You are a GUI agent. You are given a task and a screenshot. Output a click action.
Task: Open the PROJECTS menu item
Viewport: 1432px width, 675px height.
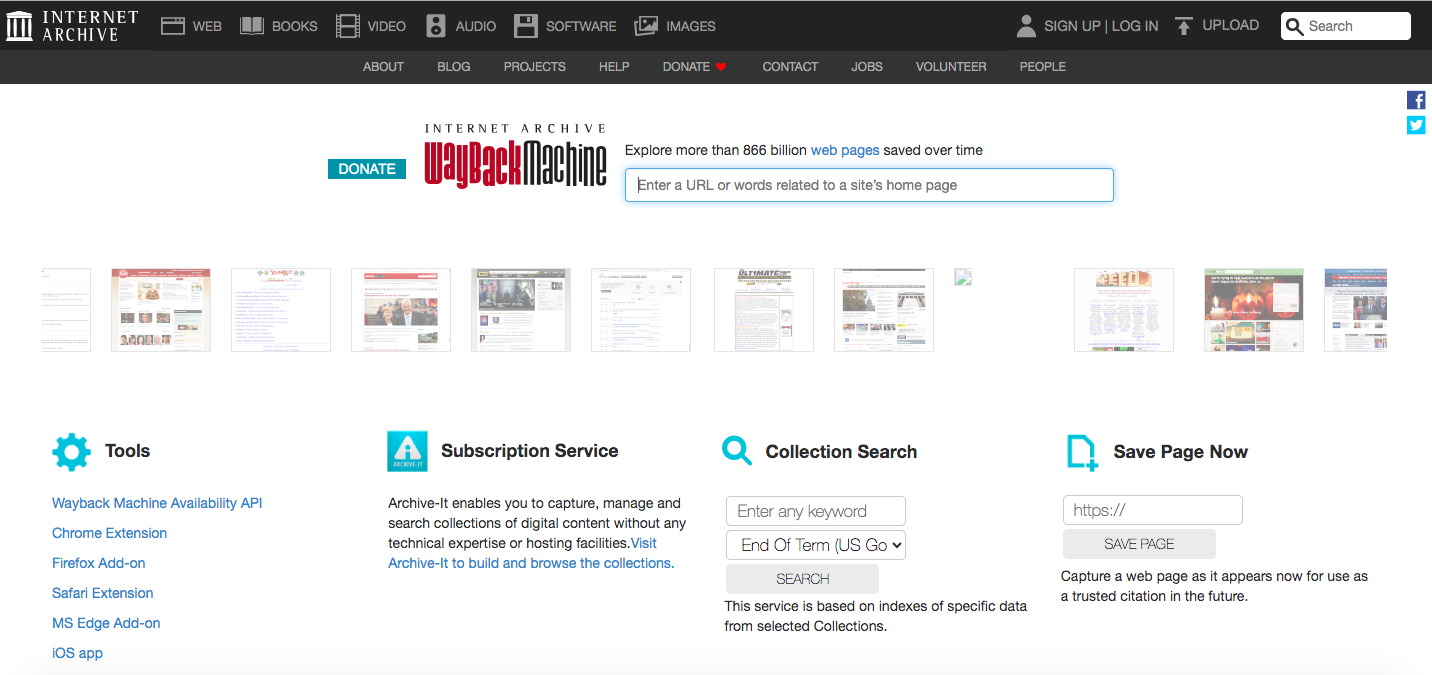535,67
